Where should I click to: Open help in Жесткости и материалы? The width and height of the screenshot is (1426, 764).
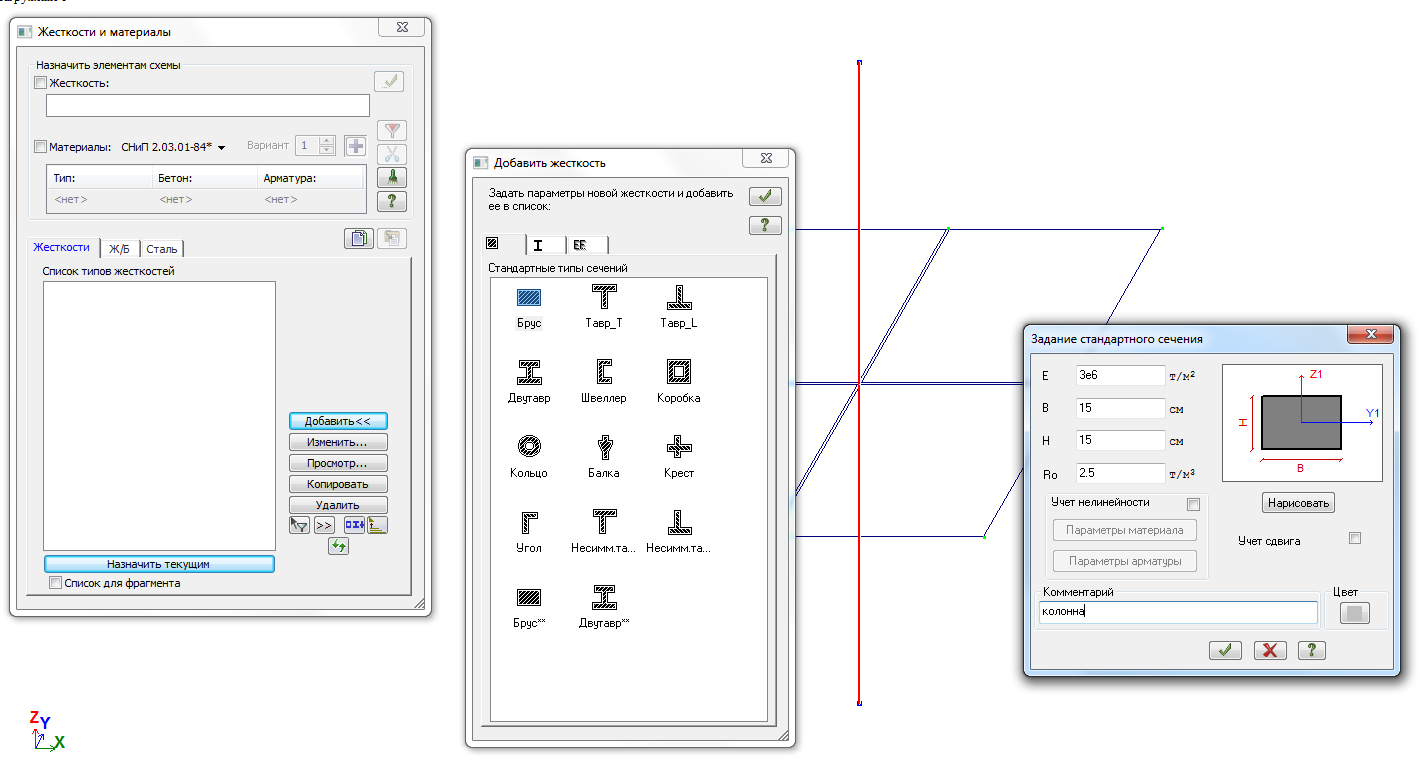click(x=392, y=202)
